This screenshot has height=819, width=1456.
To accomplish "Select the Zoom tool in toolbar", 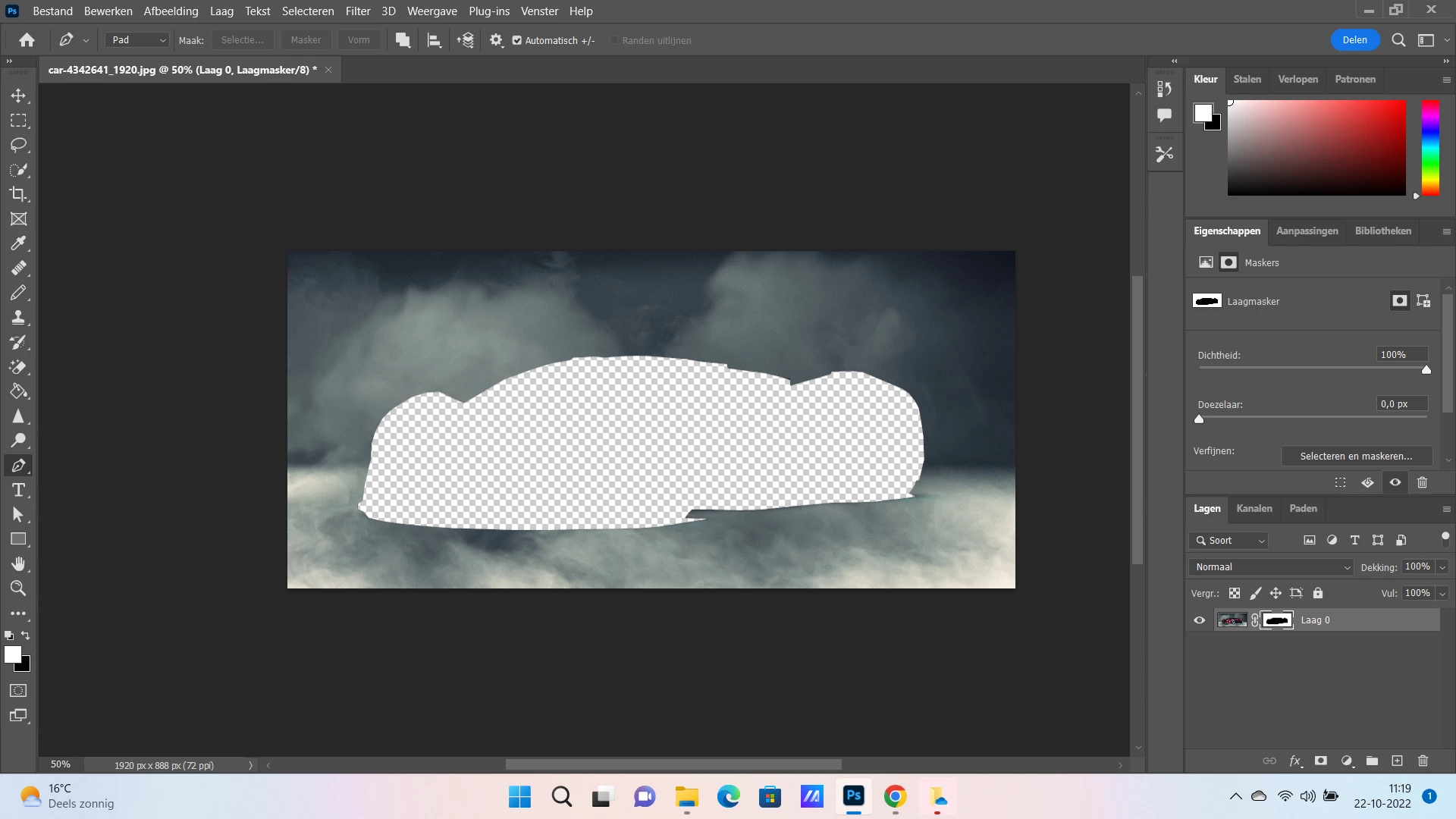I will 18,588.
